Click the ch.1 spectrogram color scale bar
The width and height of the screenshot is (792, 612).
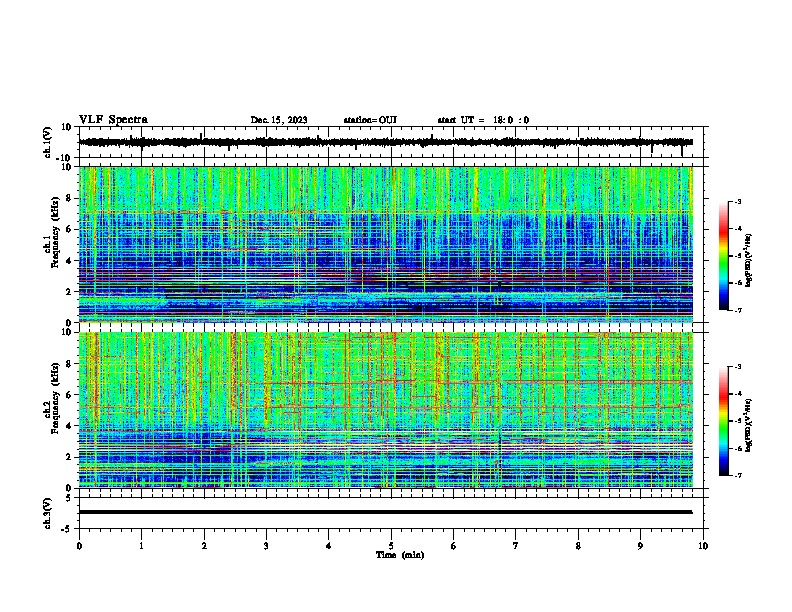point(723,256)
